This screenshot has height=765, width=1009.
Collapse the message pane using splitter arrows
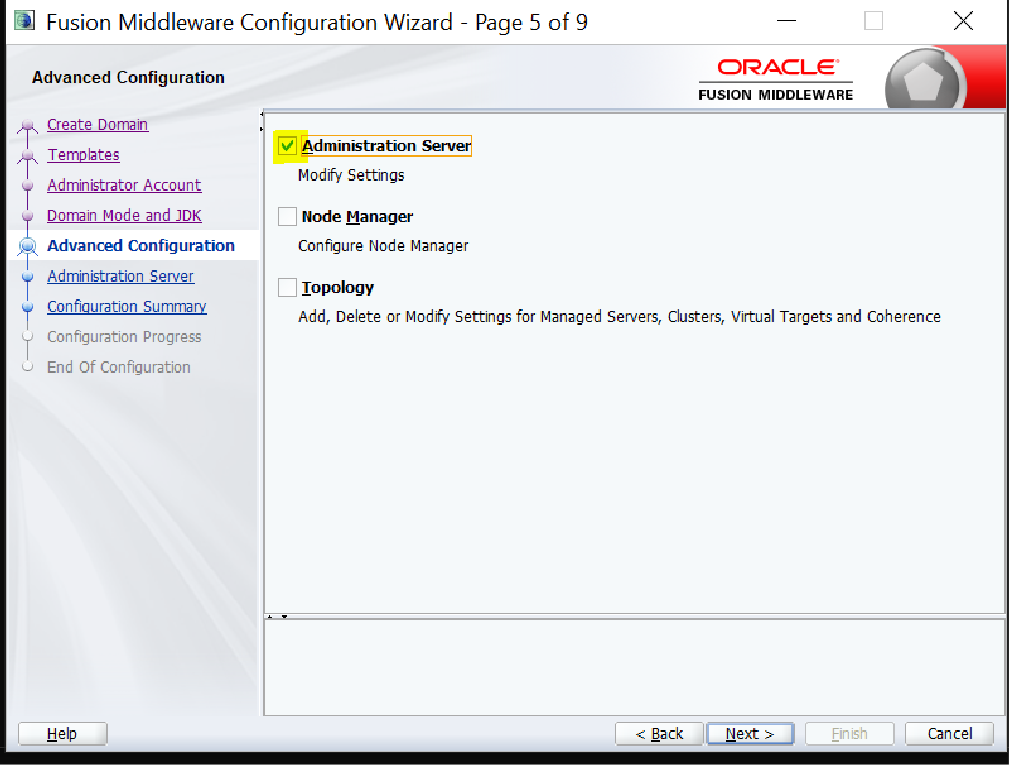pos(285,616)
